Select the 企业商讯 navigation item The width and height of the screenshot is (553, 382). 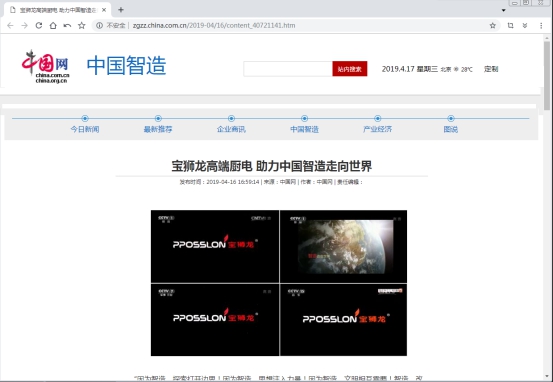(231, 129)
